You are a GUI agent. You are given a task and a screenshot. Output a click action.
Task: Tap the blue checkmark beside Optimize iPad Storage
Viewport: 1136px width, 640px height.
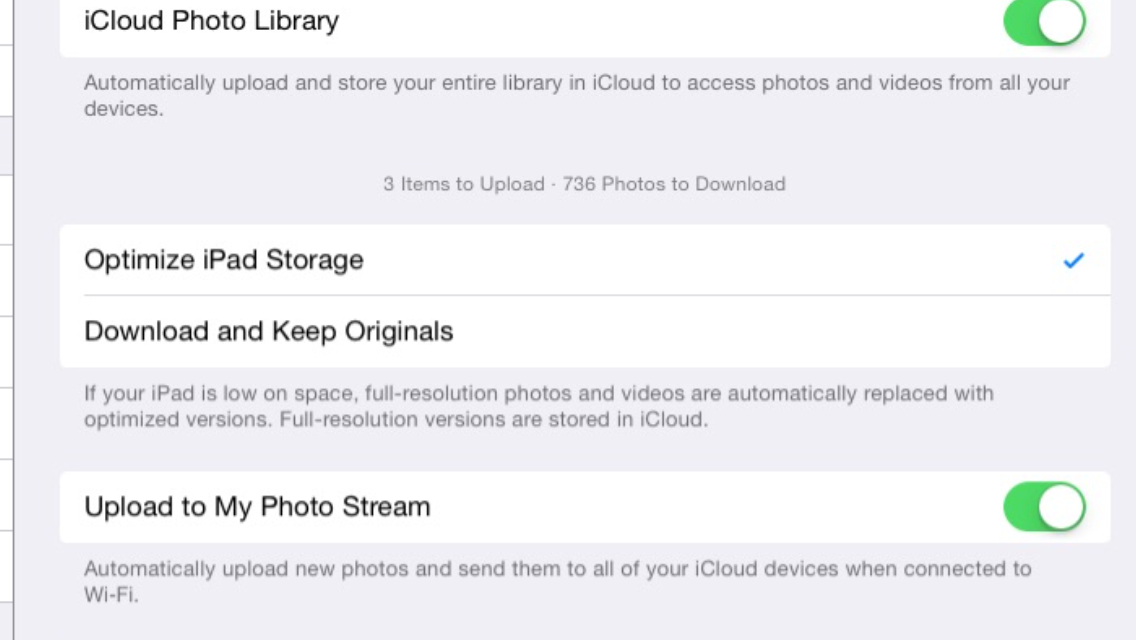click(1073, 261)
